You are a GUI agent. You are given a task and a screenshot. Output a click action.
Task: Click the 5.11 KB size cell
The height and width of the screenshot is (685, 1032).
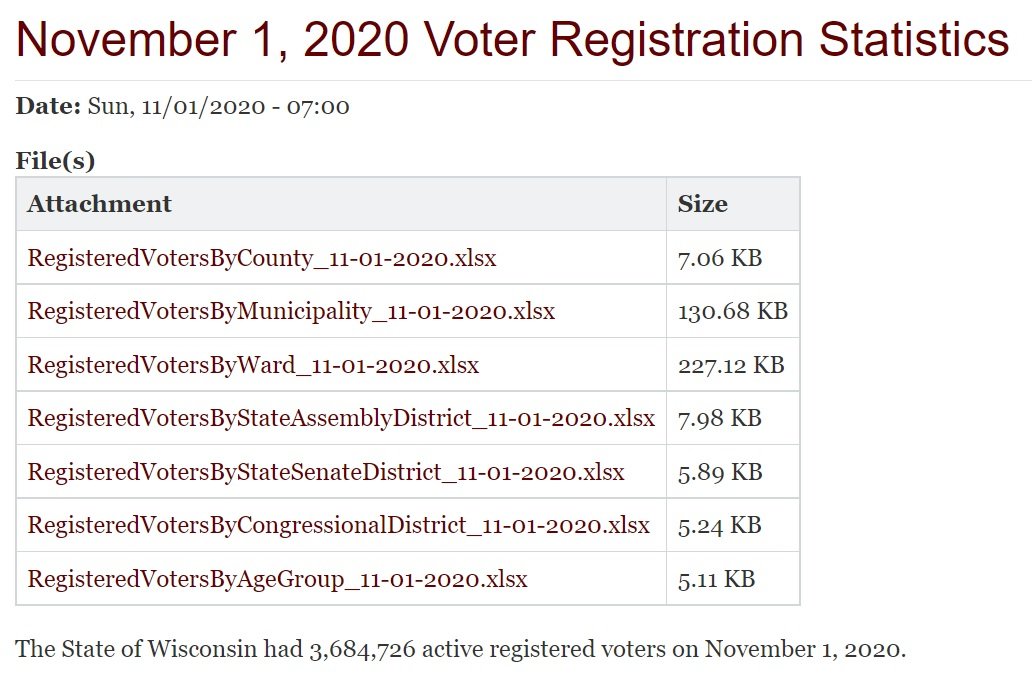[716, 578]
